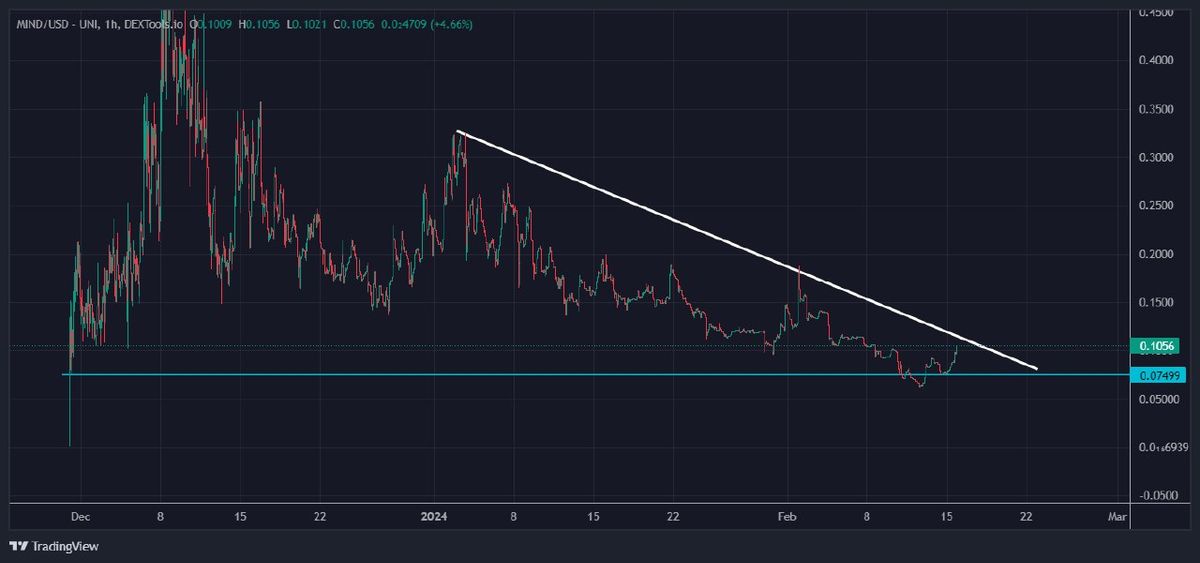The height and width of the screenshot is (563, 1200).
Task: Click the Dec label on time axis
Action: pyautogui.click(x=81, y=517)
